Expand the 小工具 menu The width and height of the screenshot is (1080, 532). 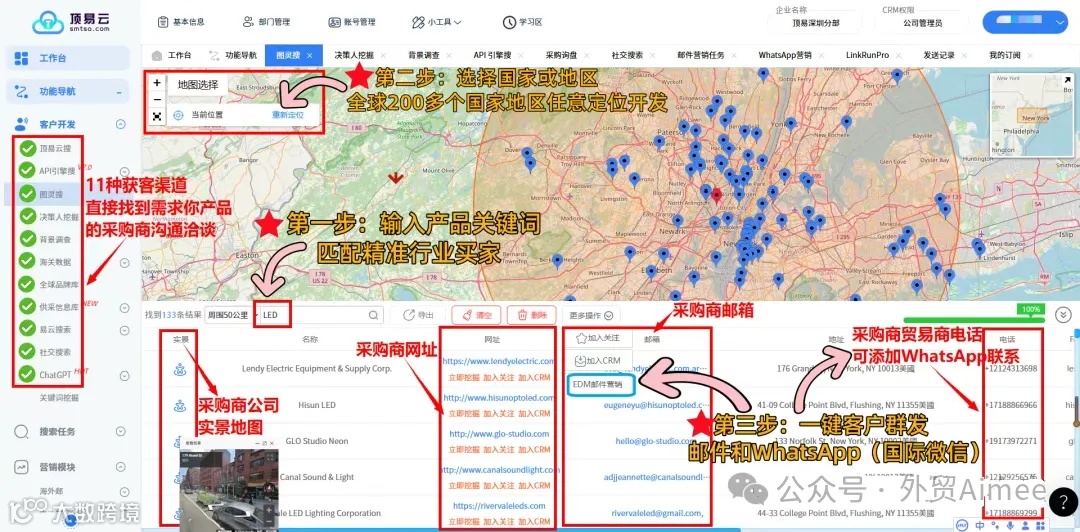(x=437, y=22)
